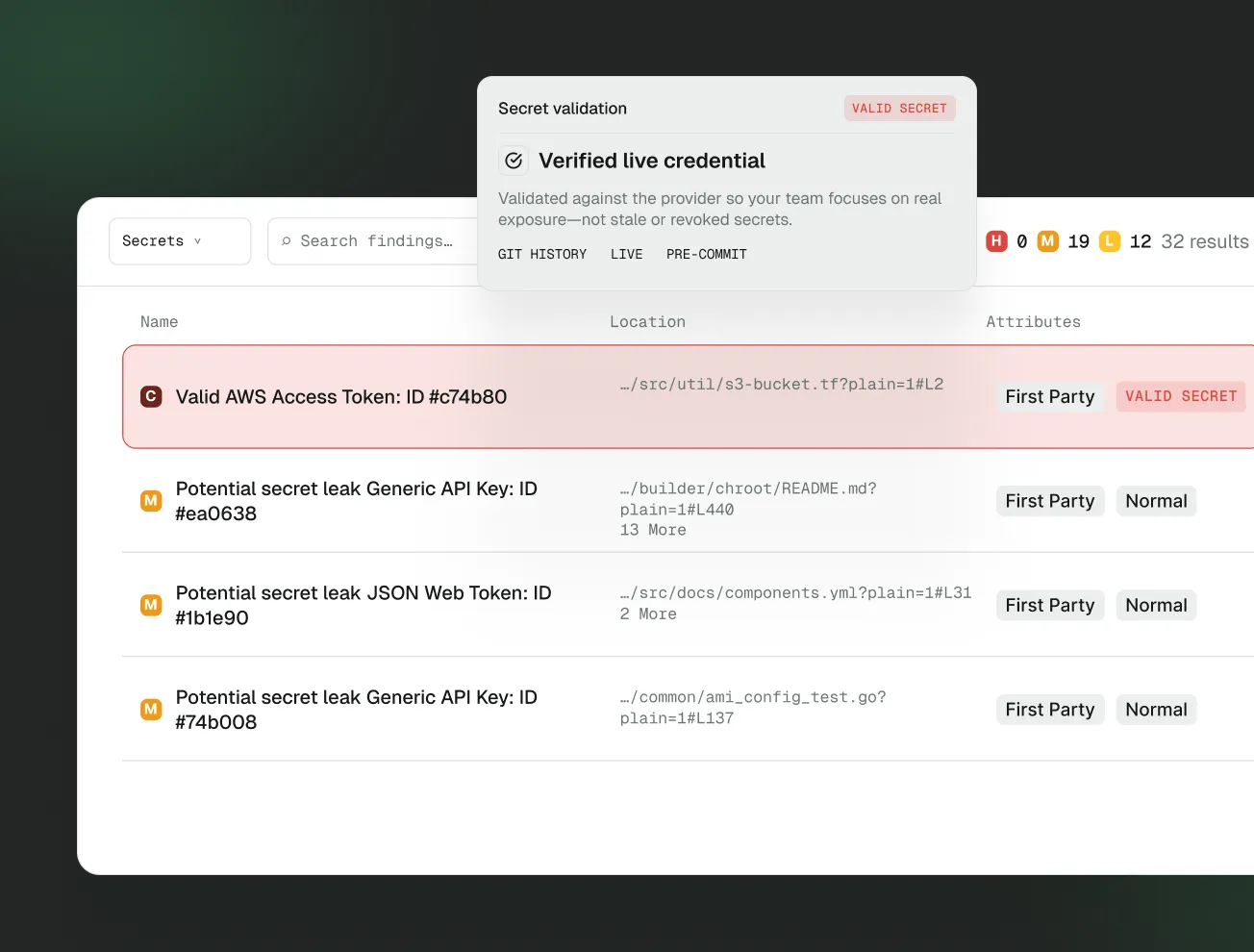Image resolution: width=1254 pixels, height=952 pixels.
Task: Click the orange M severity counter icon
Action: click(x=1048, y=241)
